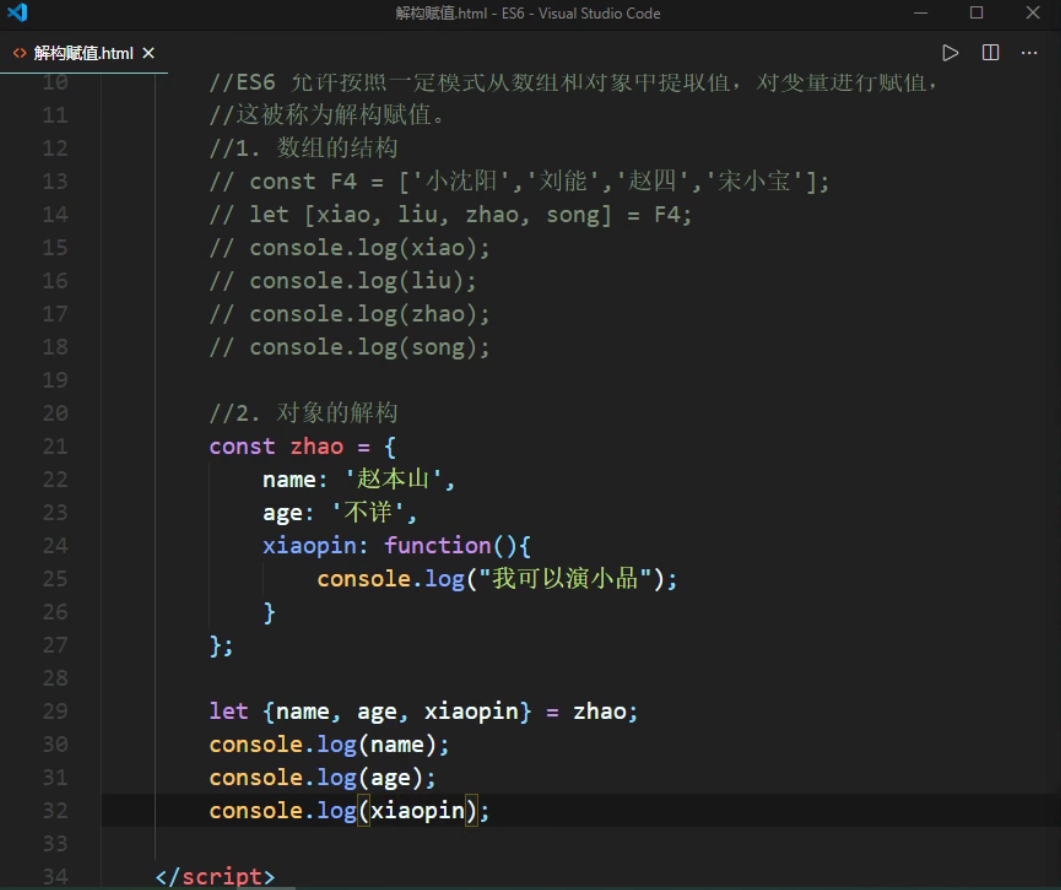Click the commented console.log(song) line

(x=349, y=347)
